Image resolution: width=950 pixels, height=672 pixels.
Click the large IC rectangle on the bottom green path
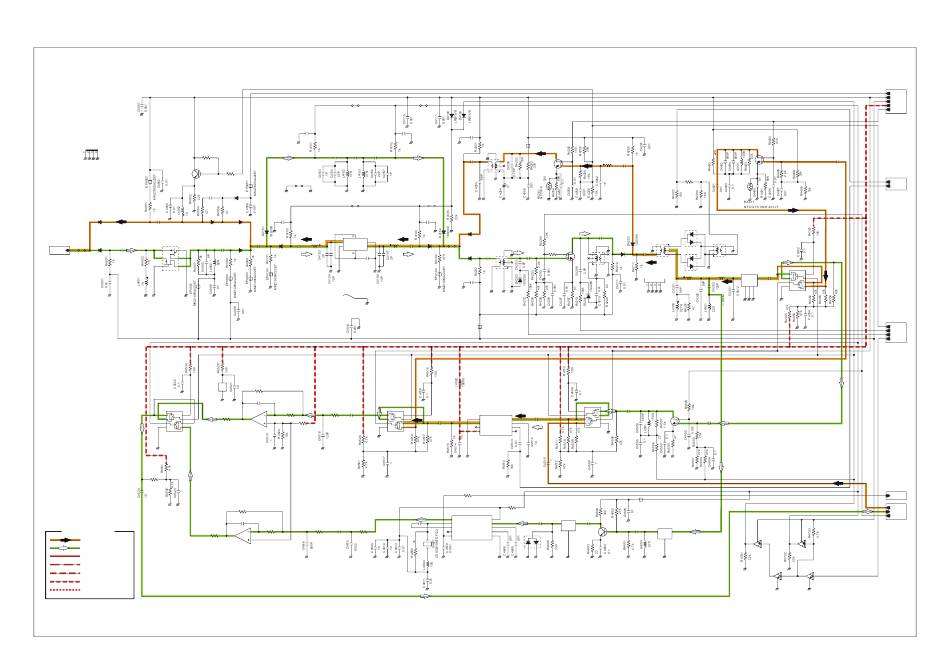[x=471, y=528]
